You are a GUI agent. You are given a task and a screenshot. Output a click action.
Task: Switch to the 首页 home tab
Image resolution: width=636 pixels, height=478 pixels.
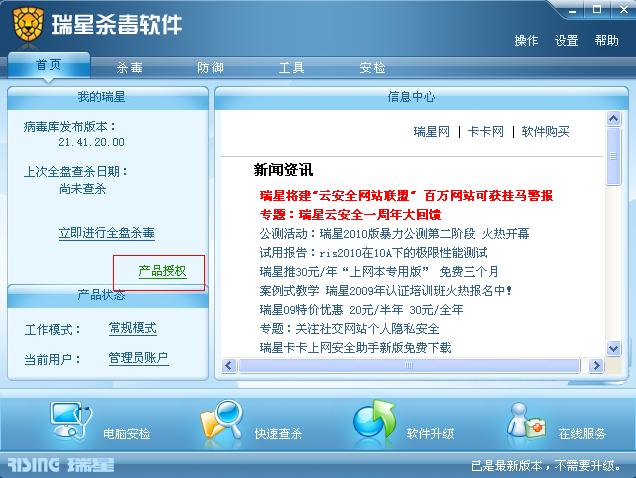(49, 65)
